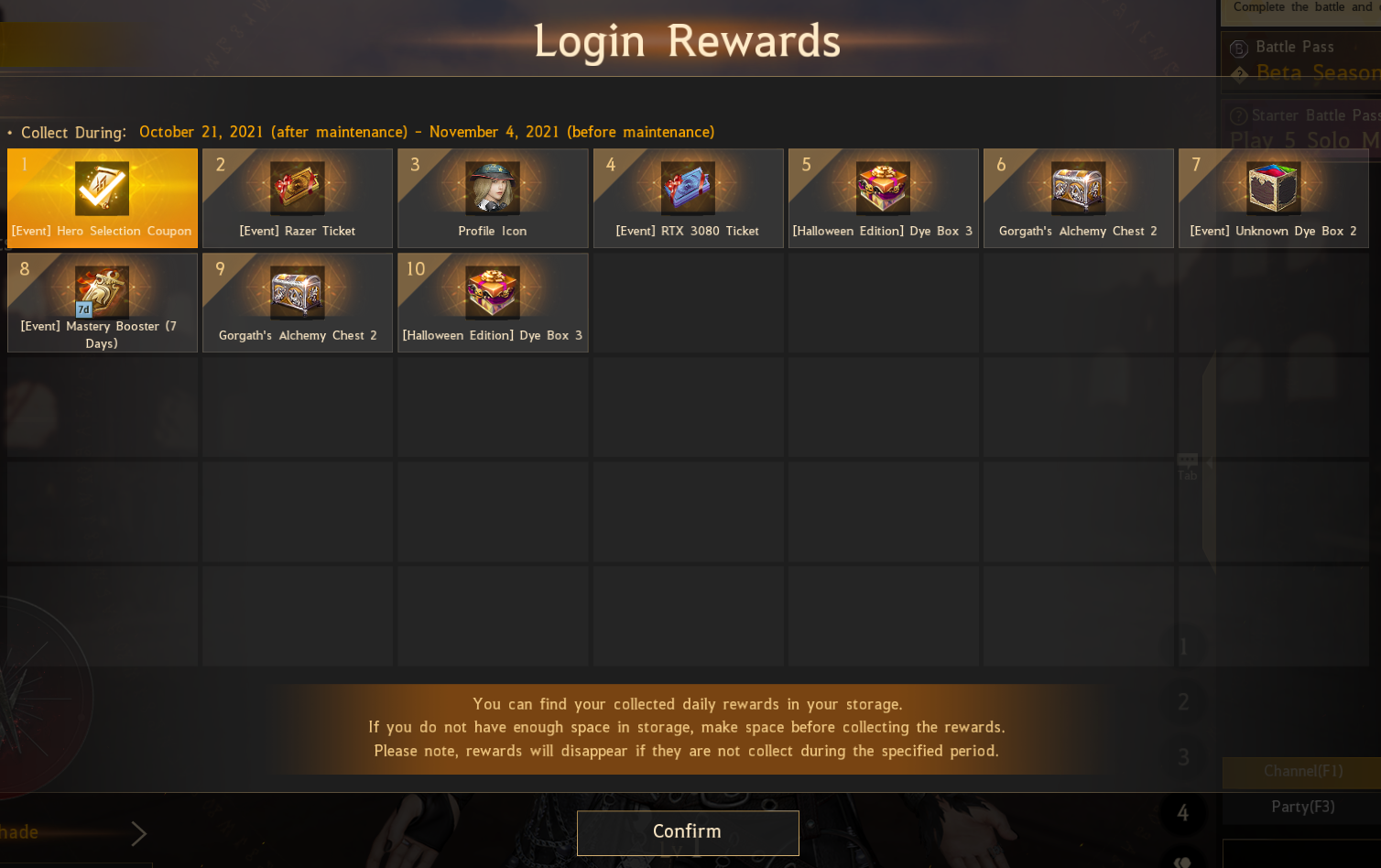Select quick slot number 1
1381x868 pixels.
coord(1183,647)
